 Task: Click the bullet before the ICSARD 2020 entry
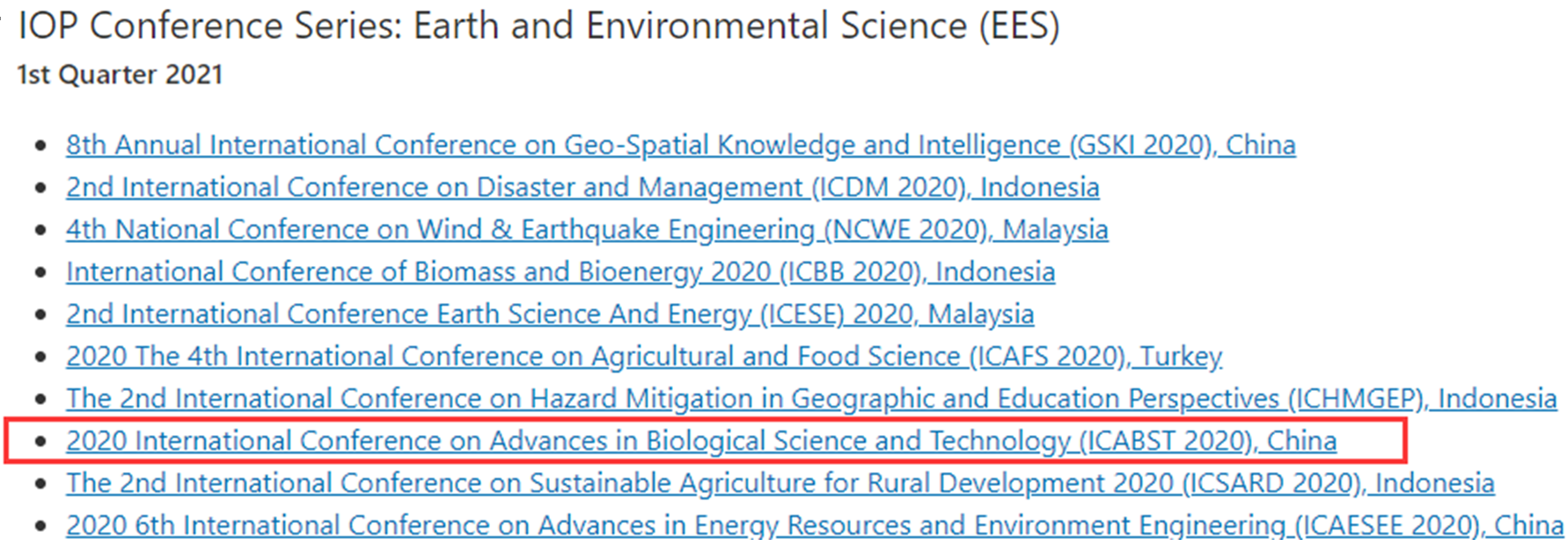pos(40,484)
